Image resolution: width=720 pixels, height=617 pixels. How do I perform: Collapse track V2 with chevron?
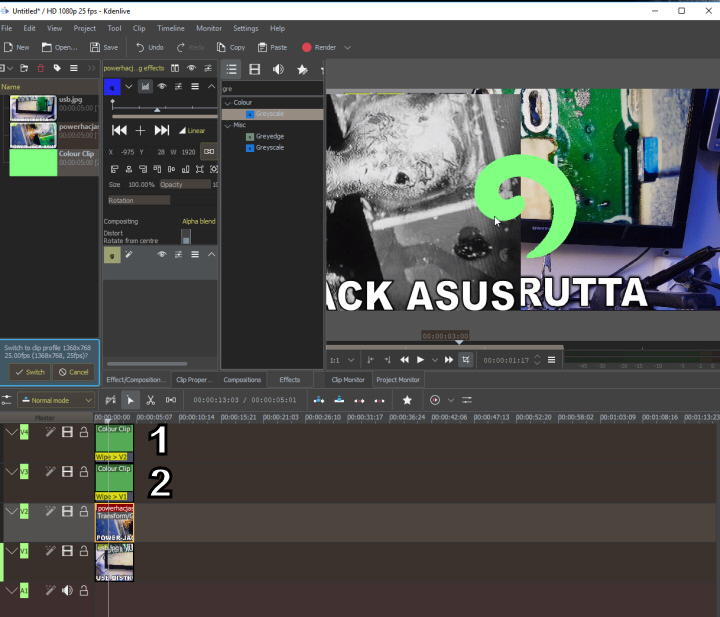(12, 511)
